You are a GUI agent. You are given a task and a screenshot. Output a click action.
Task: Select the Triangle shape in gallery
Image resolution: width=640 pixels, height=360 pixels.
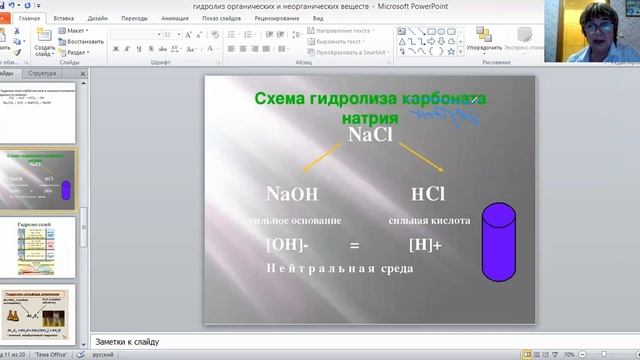(x=402, y=42)
